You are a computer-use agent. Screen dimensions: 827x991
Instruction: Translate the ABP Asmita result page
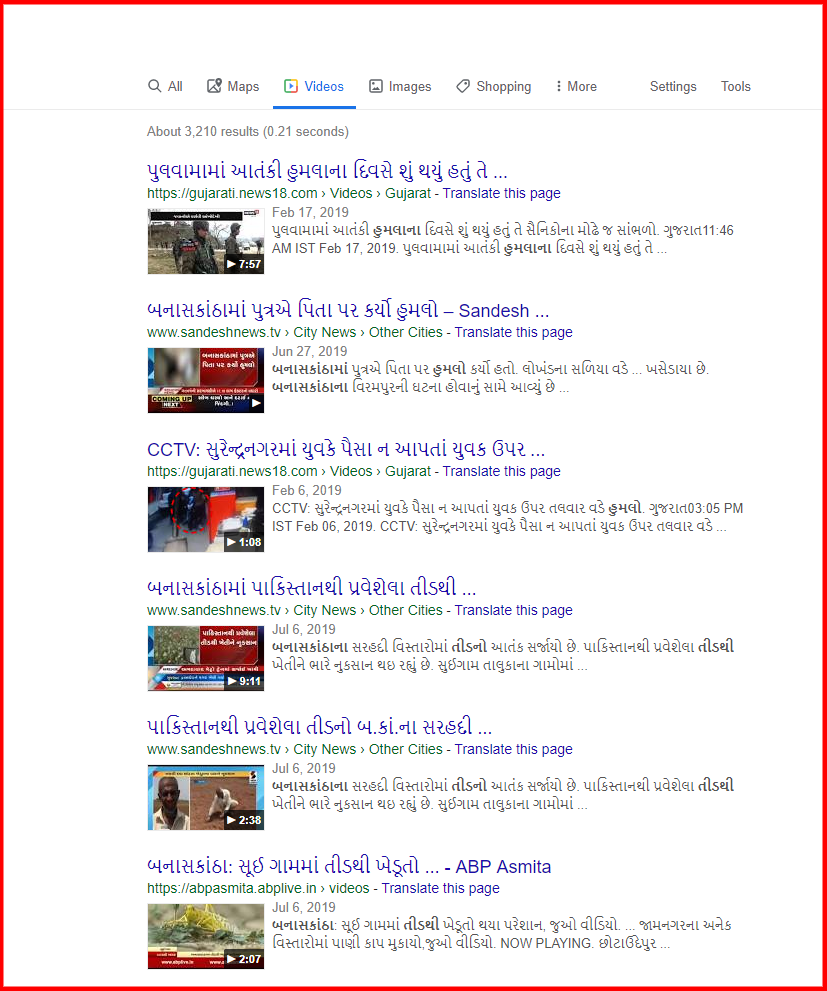click(440, 889)
